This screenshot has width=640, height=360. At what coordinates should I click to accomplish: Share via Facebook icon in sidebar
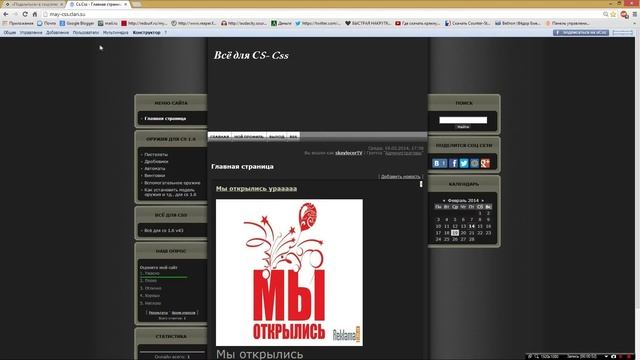click(x=453, y=163)
